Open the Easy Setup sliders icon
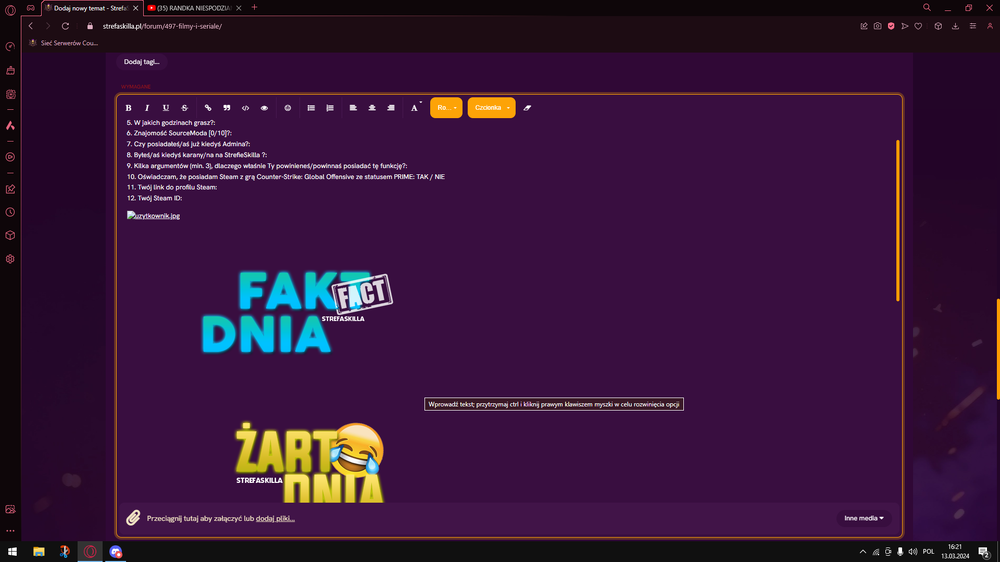The image size is (1000, 562). tap(973, 26)
